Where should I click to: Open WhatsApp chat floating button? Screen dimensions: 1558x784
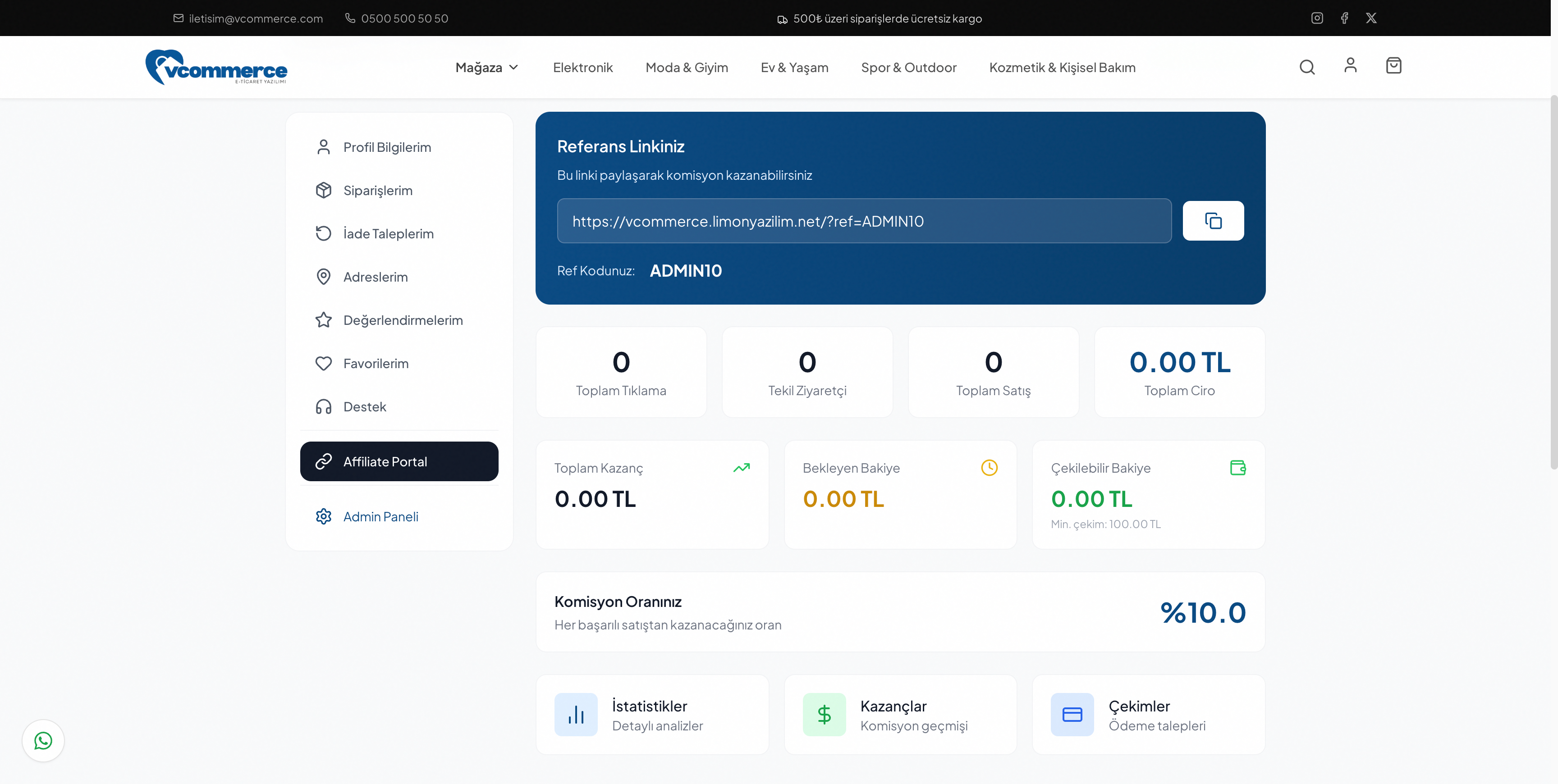43,740
